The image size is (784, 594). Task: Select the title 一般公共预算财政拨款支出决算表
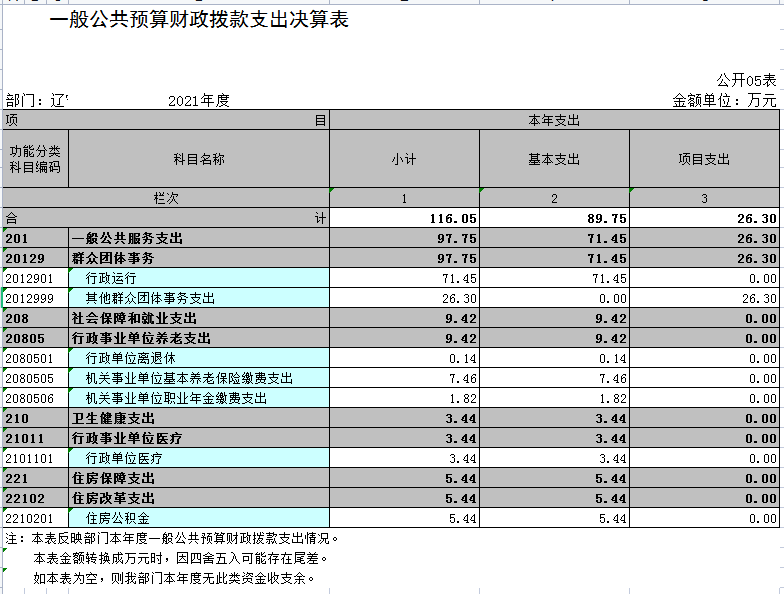[x=199, y=20]
